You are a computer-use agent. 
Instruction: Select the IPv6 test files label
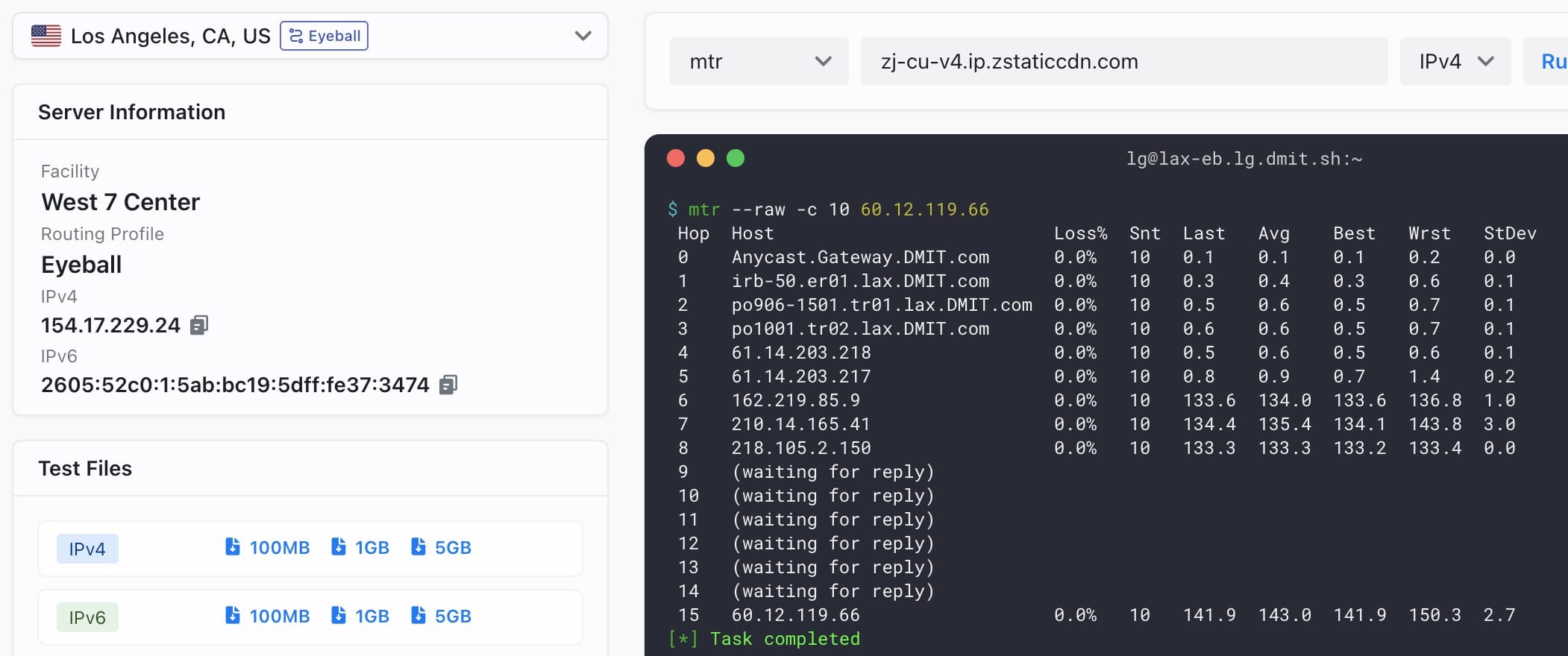pos(87,617)
